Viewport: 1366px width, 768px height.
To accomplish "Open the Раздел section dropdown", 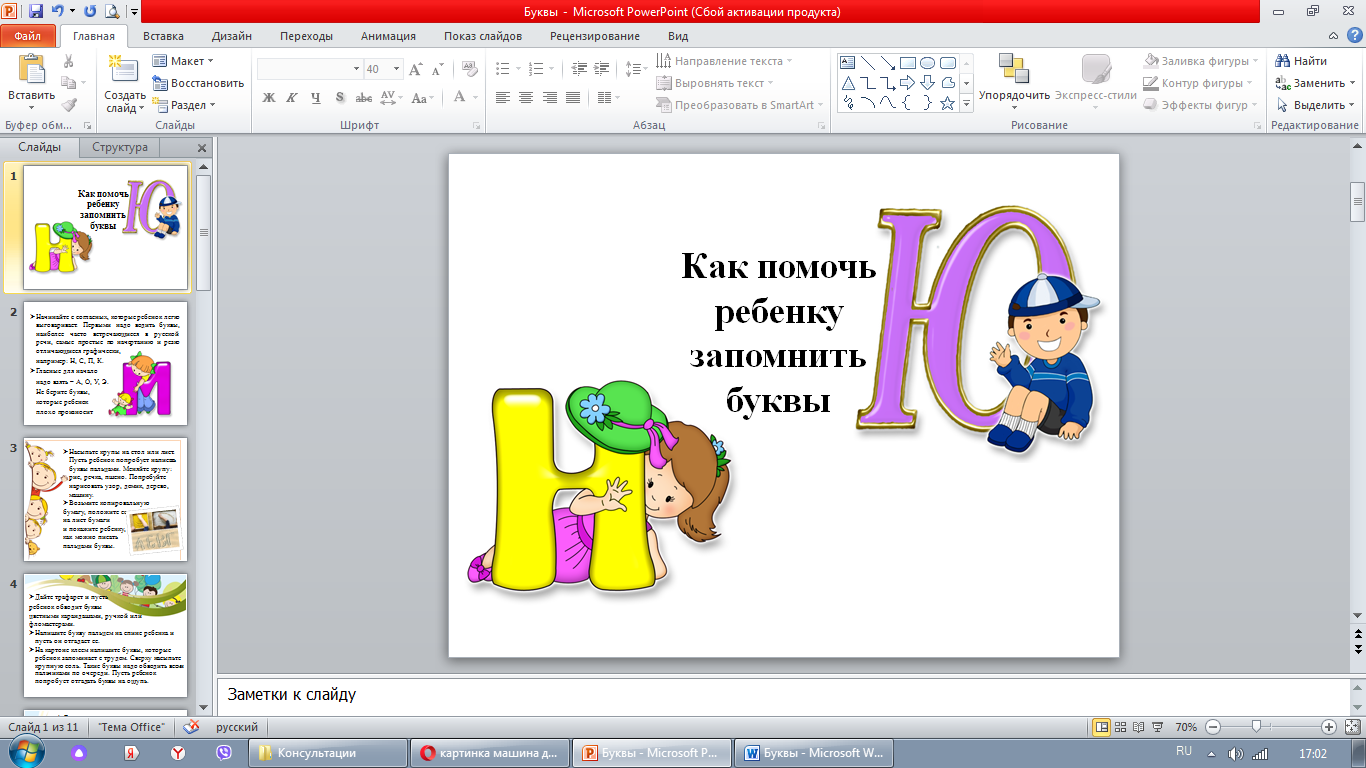I will point(184,105).
